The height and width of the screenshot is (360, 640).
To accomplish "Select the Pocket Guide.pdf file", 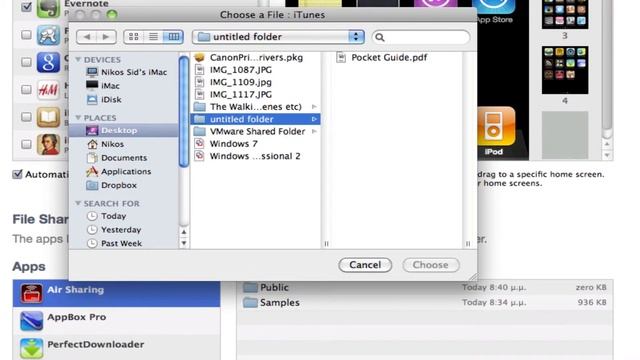I will (382, 58).
